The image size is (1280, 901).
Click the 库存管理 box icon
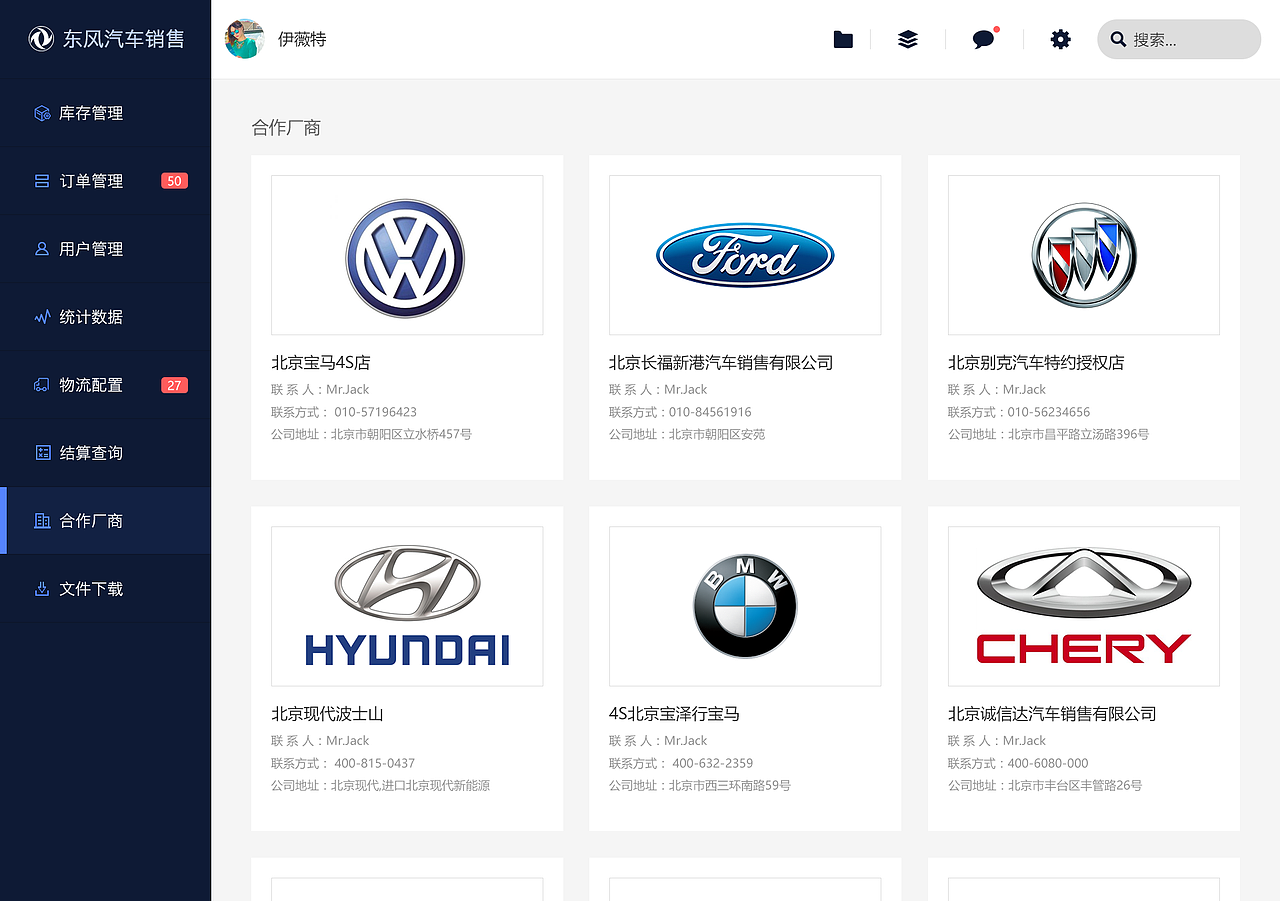pyautogui.click(x=42, y=113)
